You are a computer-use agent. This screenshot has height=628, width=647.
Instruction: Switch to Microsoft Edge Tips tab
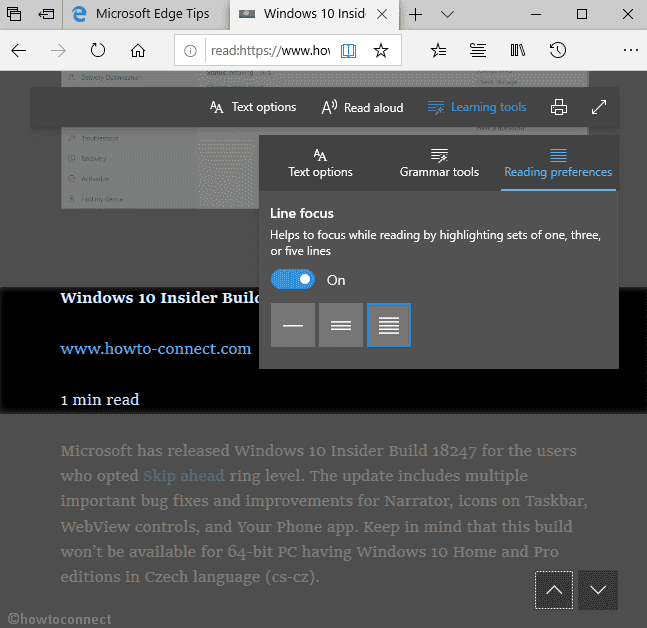click(x=146, y=14)
